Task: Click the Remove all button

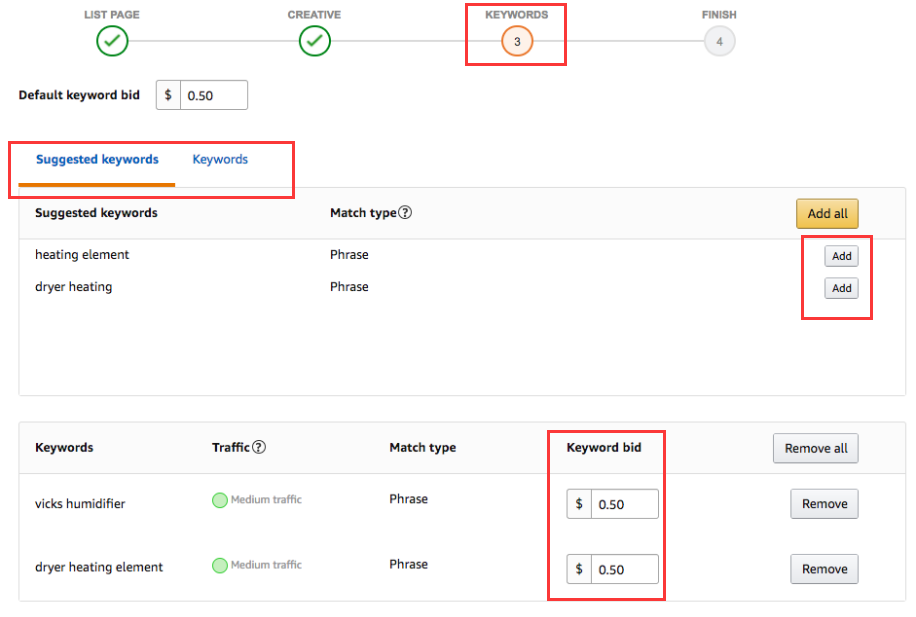Action: click(815, 448)
